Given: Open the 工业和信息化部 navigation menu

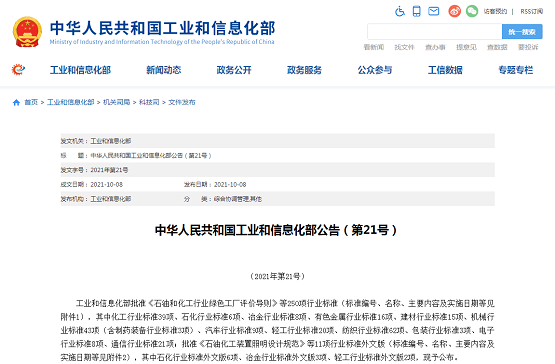Looking at the screenshot, I should click(80, 70).
